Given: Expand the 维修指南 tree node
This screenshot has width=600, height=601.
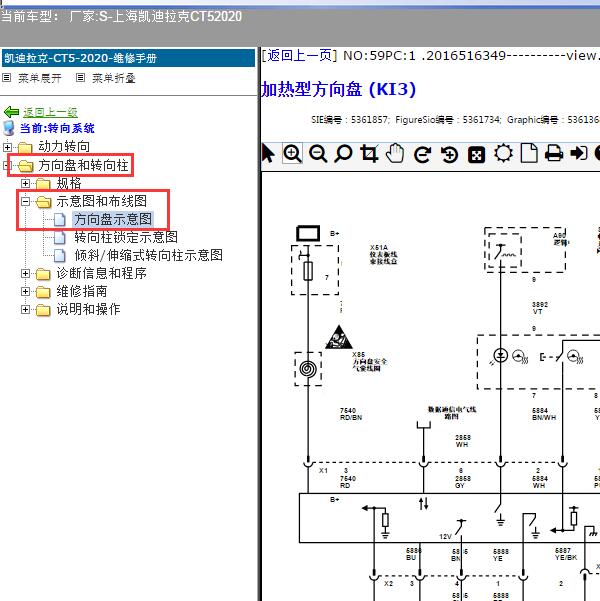Looking at the screenshot, I should (25, 291).
